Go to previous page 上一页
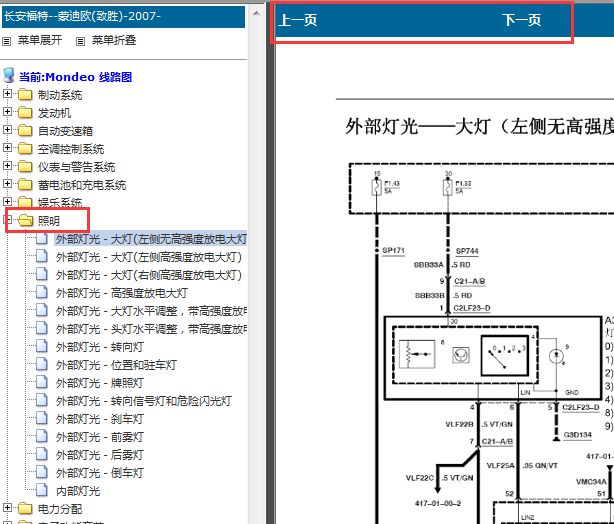 297,20
